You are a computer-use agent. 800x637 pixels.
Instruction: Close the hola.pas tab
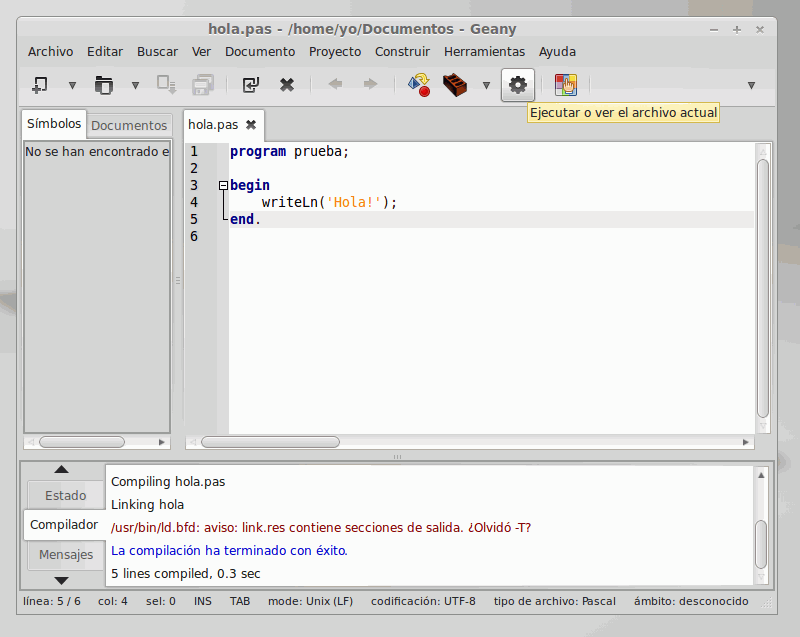251,125
